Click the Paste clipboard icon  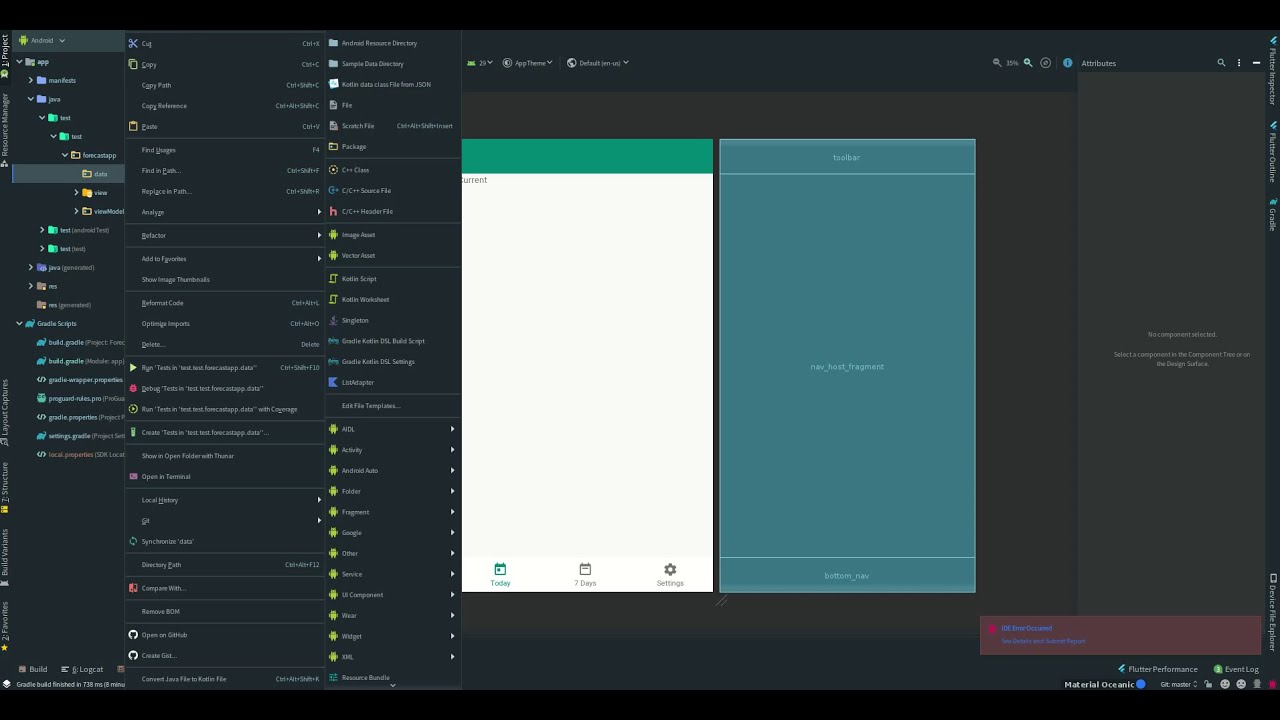[133, 126]
